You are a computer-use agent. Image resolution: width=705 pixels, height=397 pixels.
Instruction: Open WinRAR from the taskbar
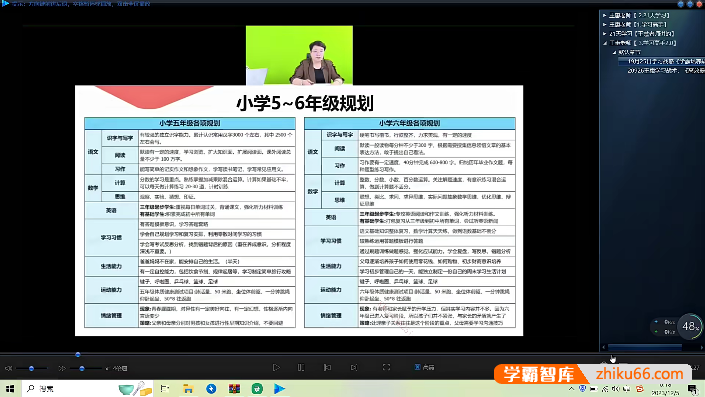click(234, 388)
